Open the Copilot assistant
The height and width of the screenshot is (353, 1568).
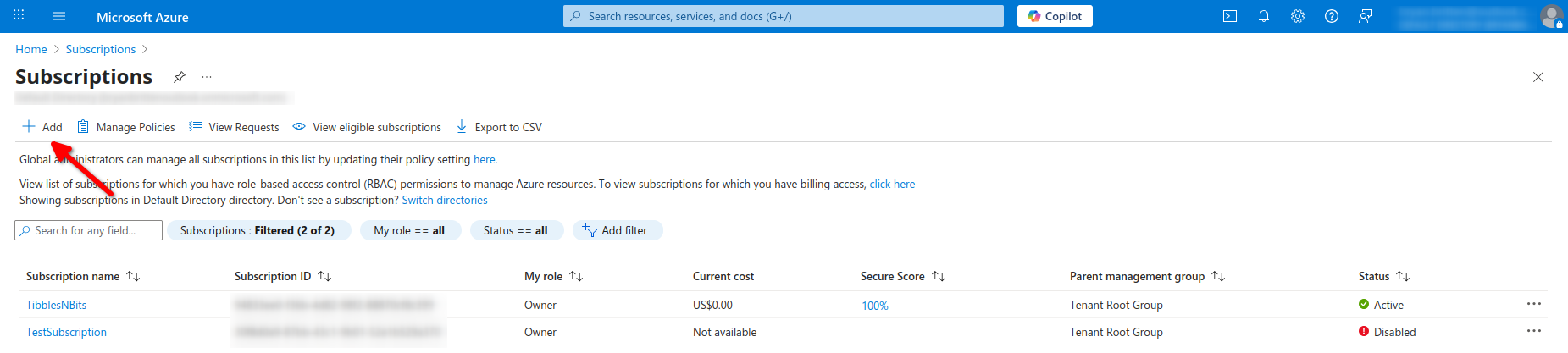click(1055, 16)
